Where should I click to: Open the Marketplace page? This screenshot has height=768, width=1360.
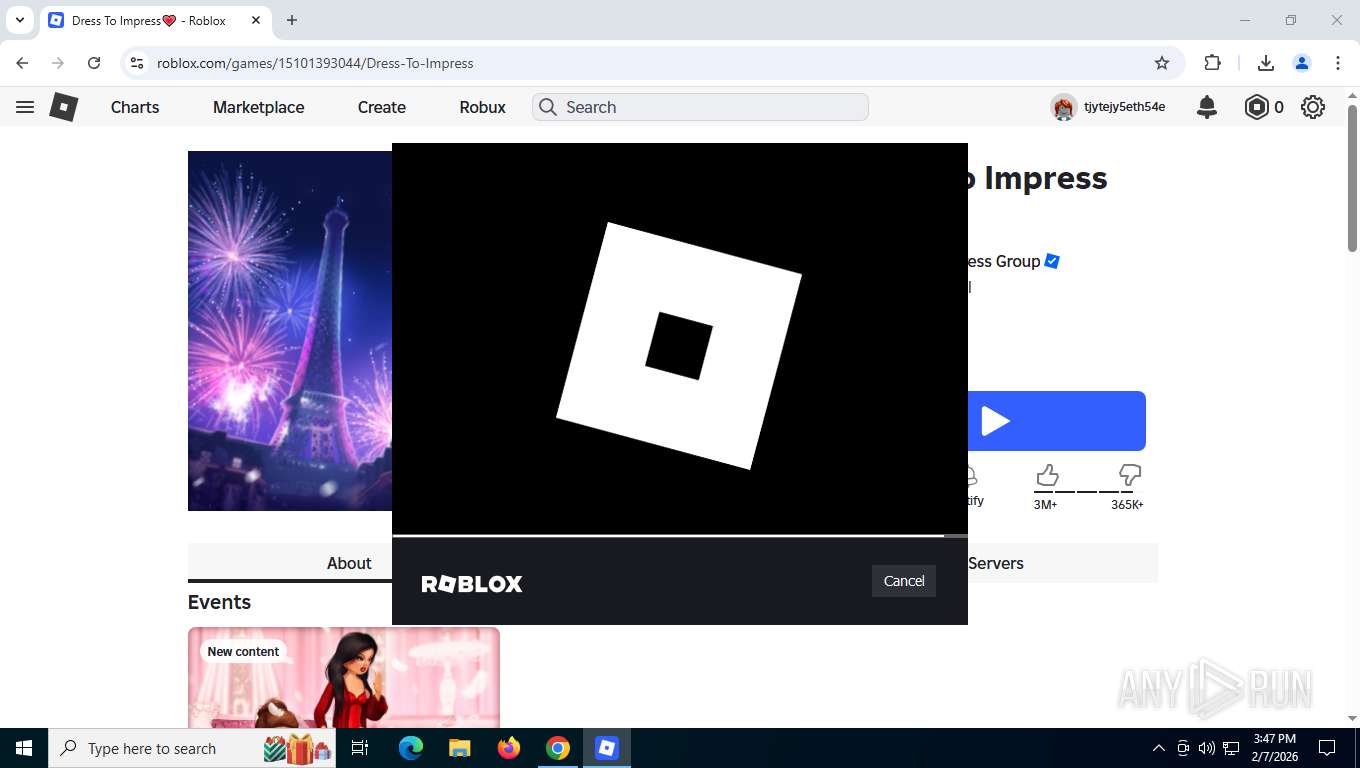coord(258,107)
